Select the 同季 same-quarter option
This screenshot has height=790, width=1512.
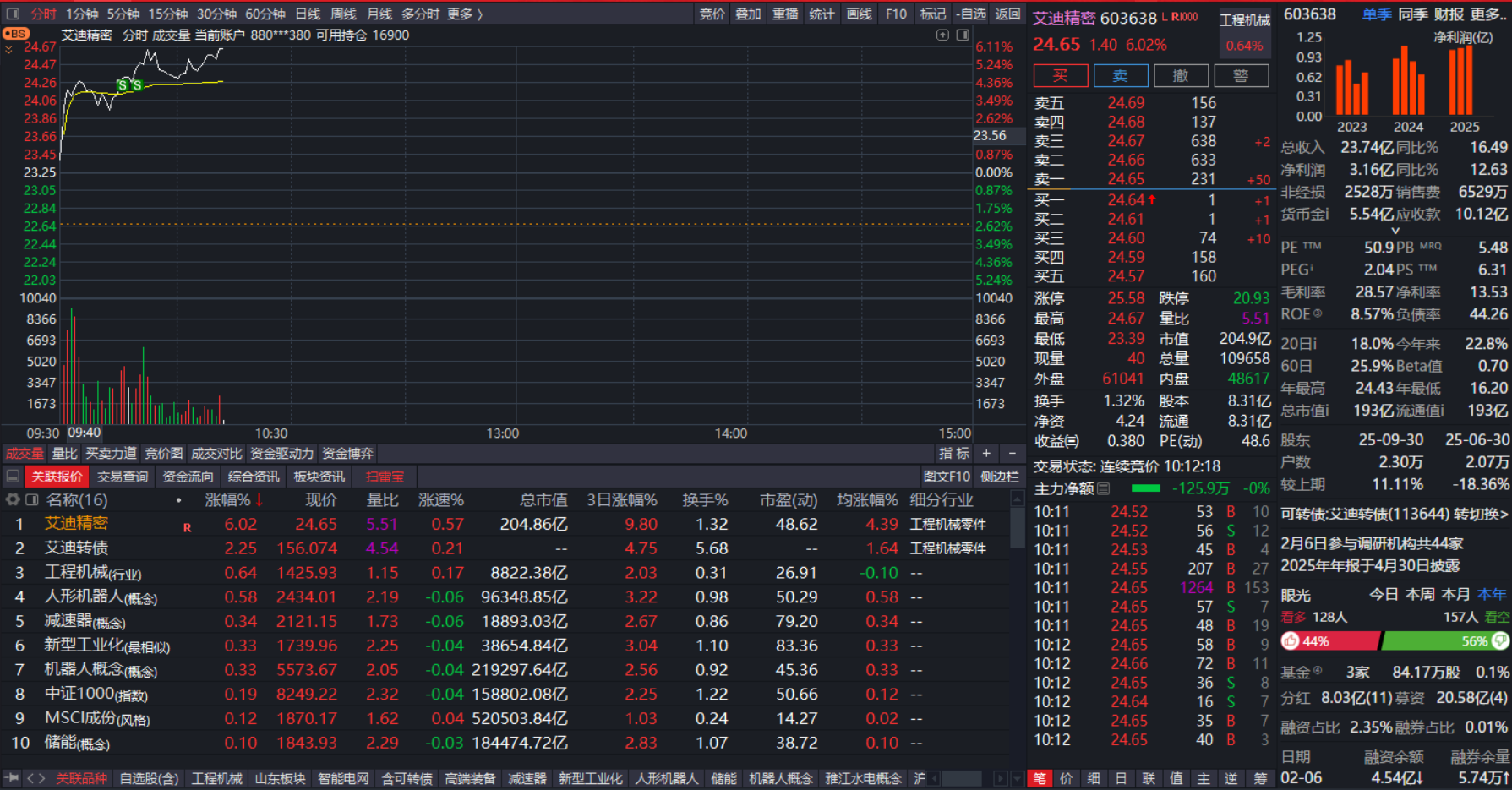pos(1412,14)
